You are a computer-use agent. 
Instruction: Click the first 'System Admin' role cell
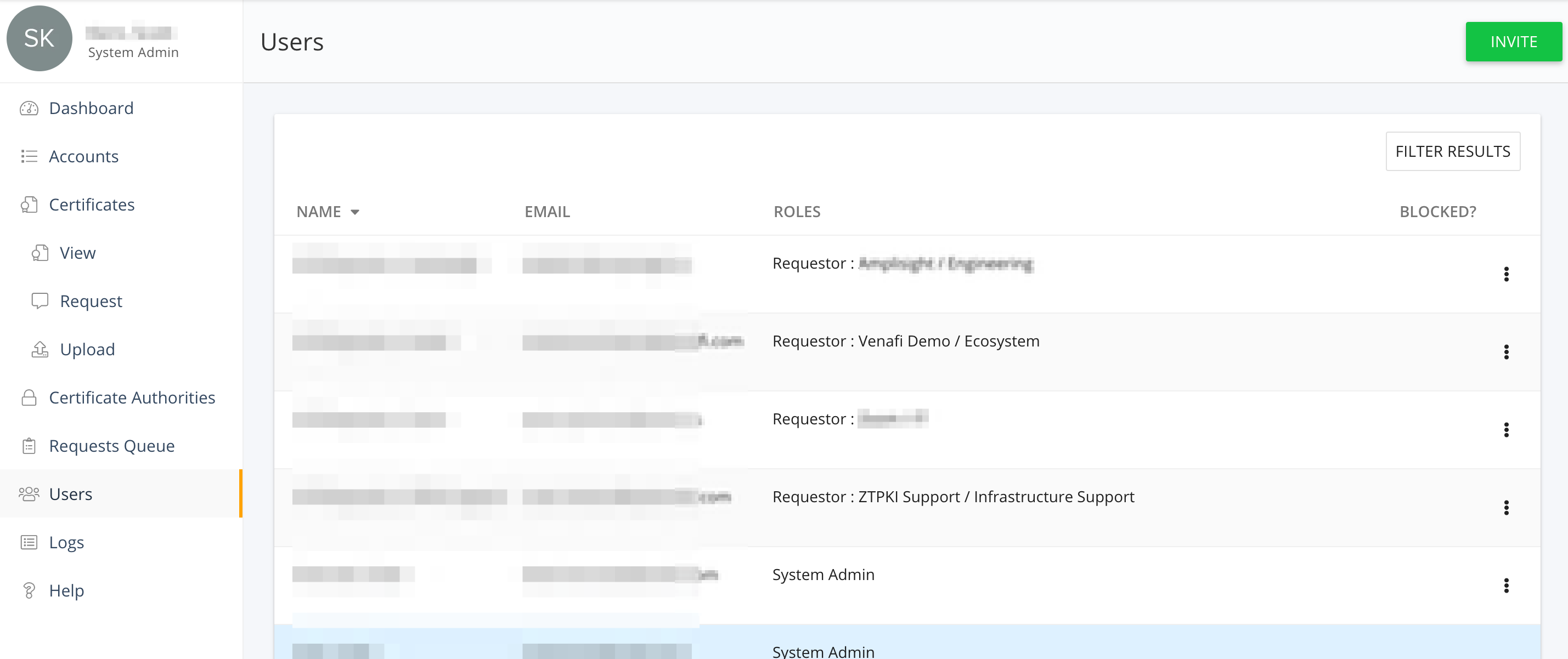823,575
